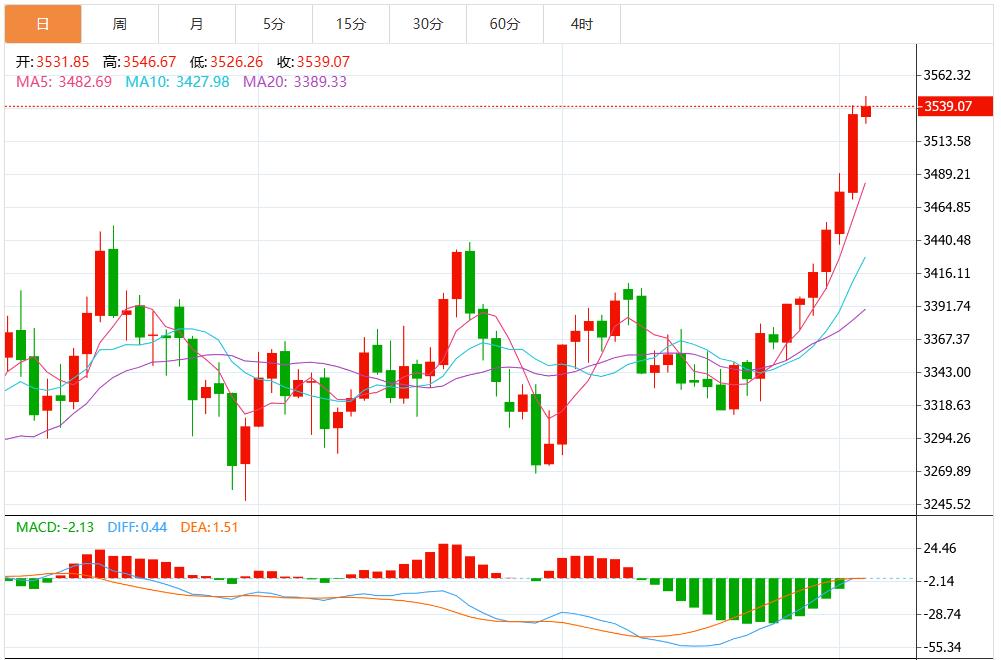Click the MA20 indicator value label
This screenshot has width=1001, height=660.
[294, 82]
